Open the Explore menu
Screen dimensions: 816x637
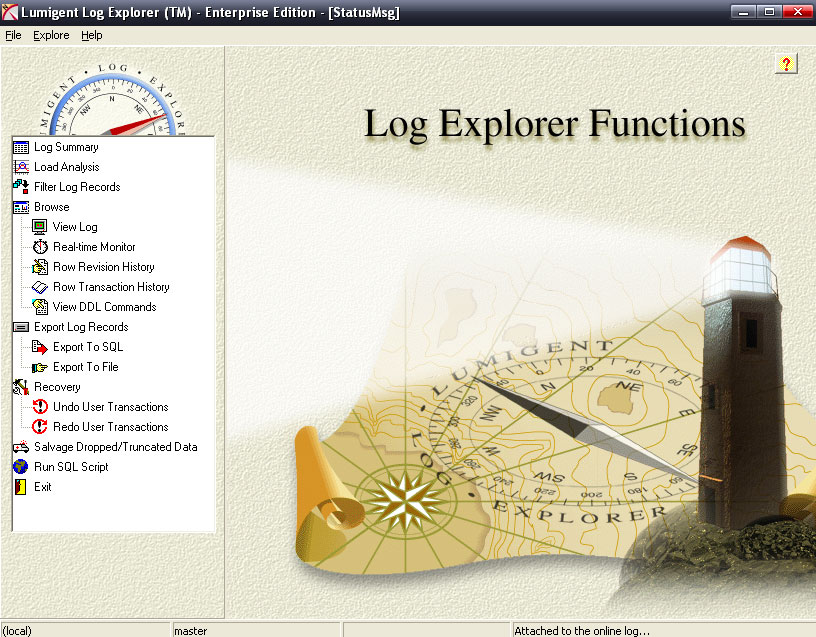pos(51,35)
